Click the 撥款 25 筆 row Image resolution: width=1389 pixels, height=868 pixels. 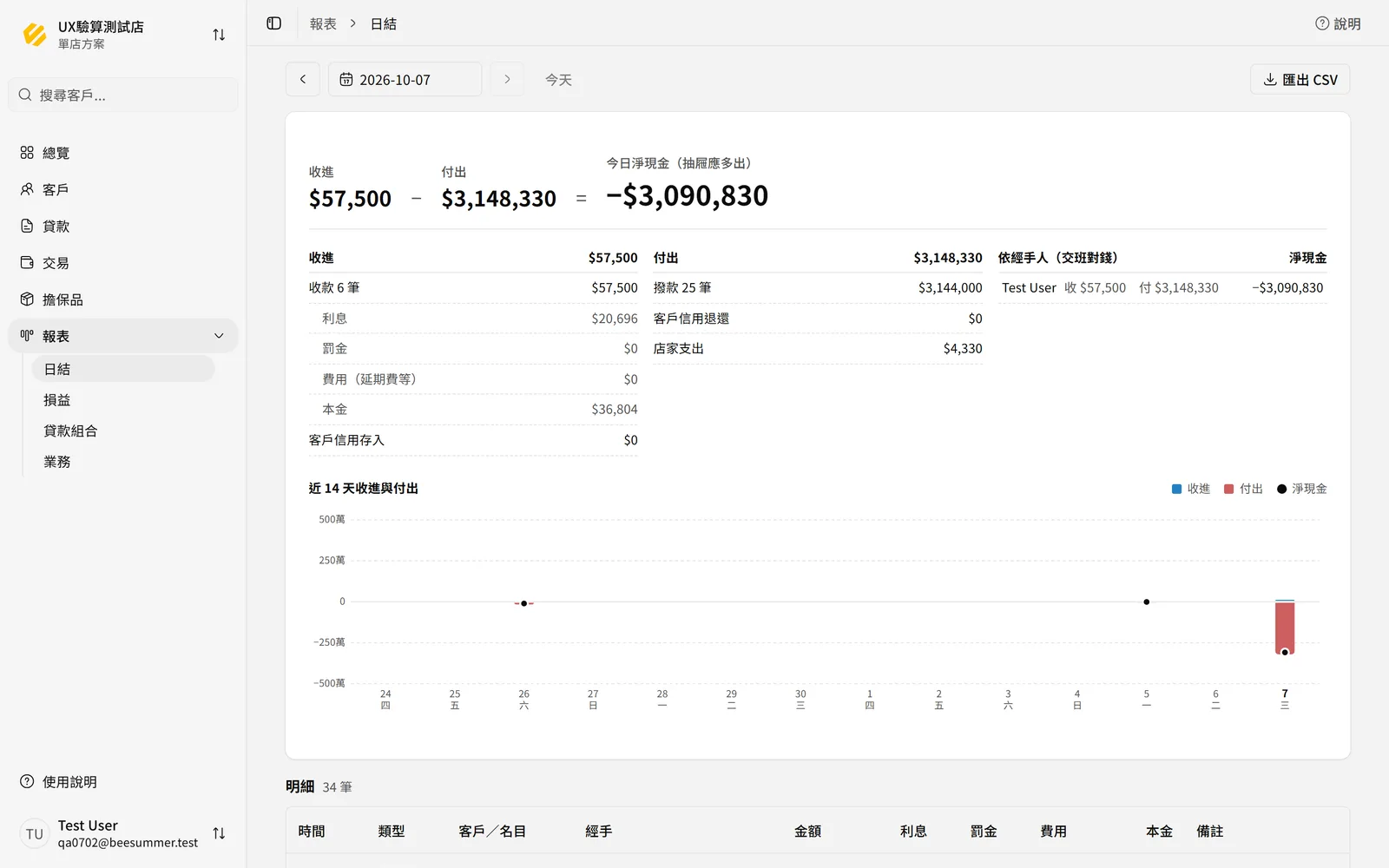pos(818,287)
